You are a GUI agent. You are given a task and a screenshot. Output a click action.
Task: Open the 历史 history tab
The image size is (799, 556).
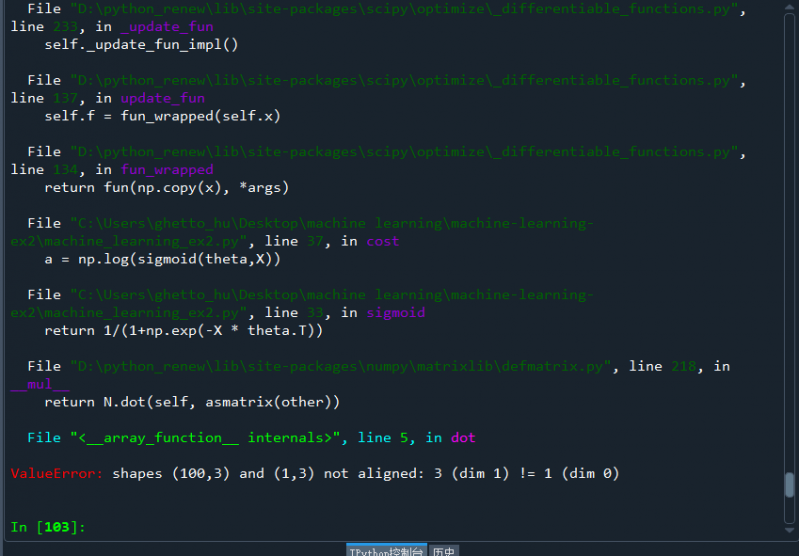click(x=444, y=550)
